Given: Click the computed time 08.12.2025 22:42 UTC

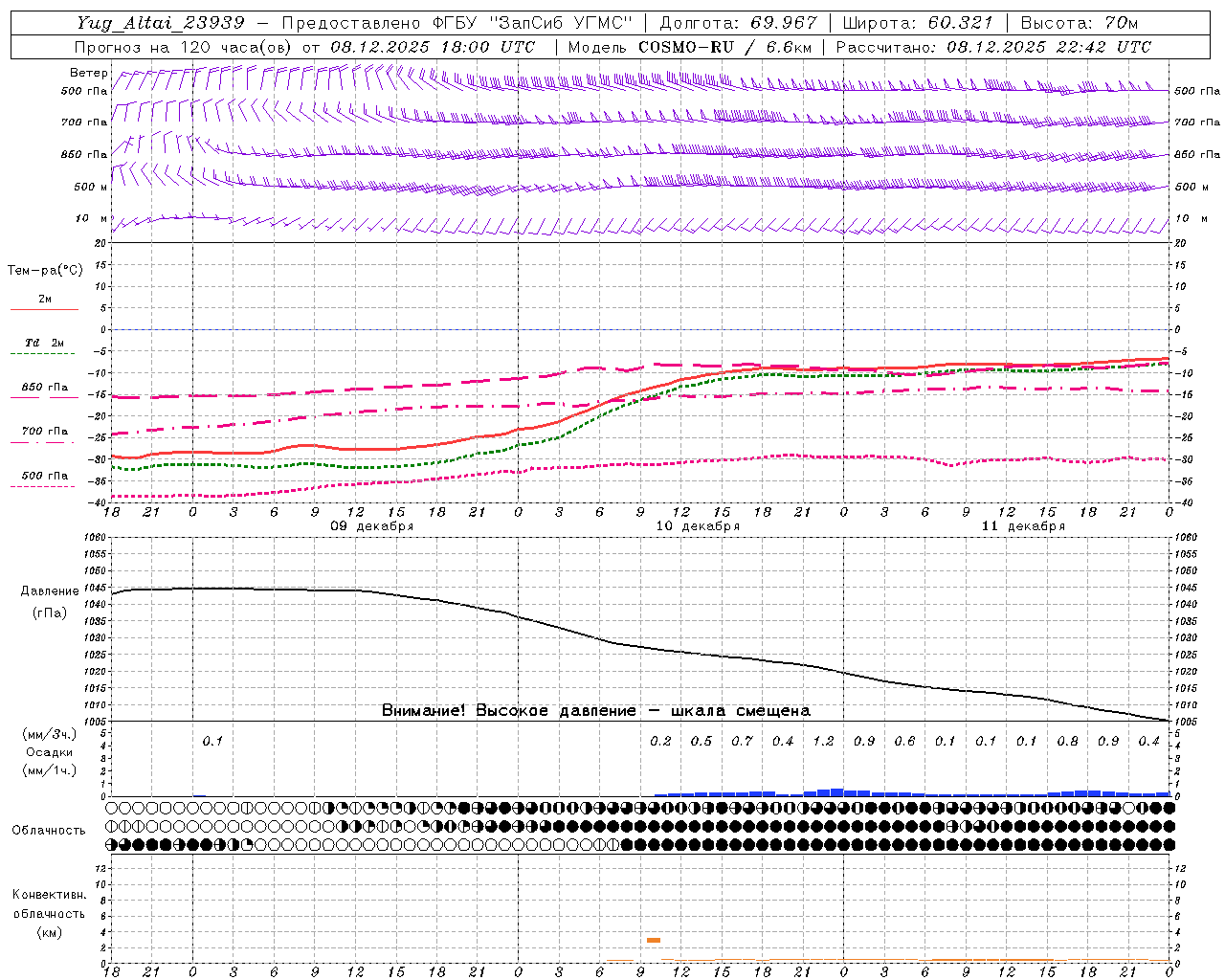Looking at the screenshot, I should point(1049,47).
